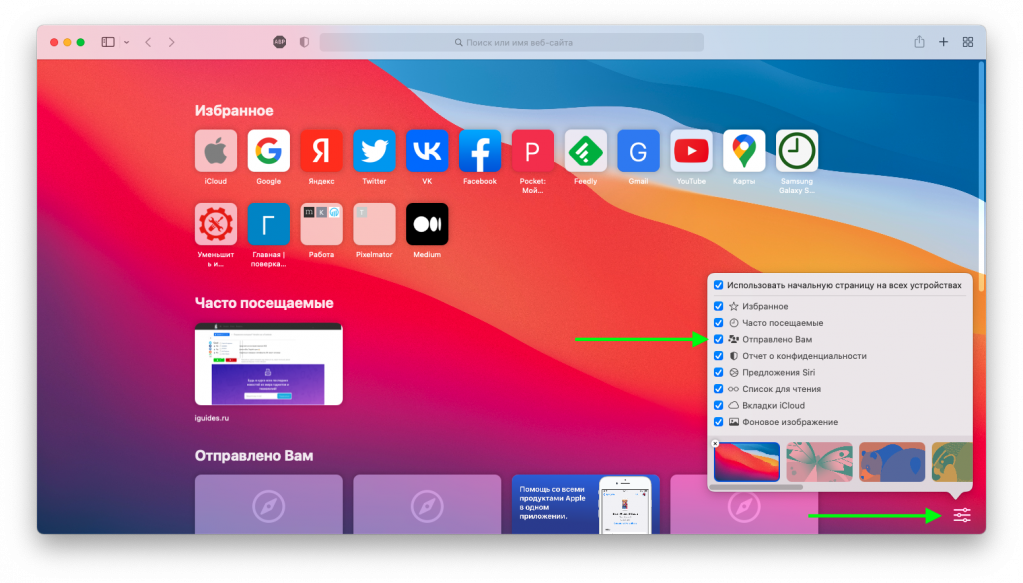Click the Часто посещаемые section heading

click(264, 303)
